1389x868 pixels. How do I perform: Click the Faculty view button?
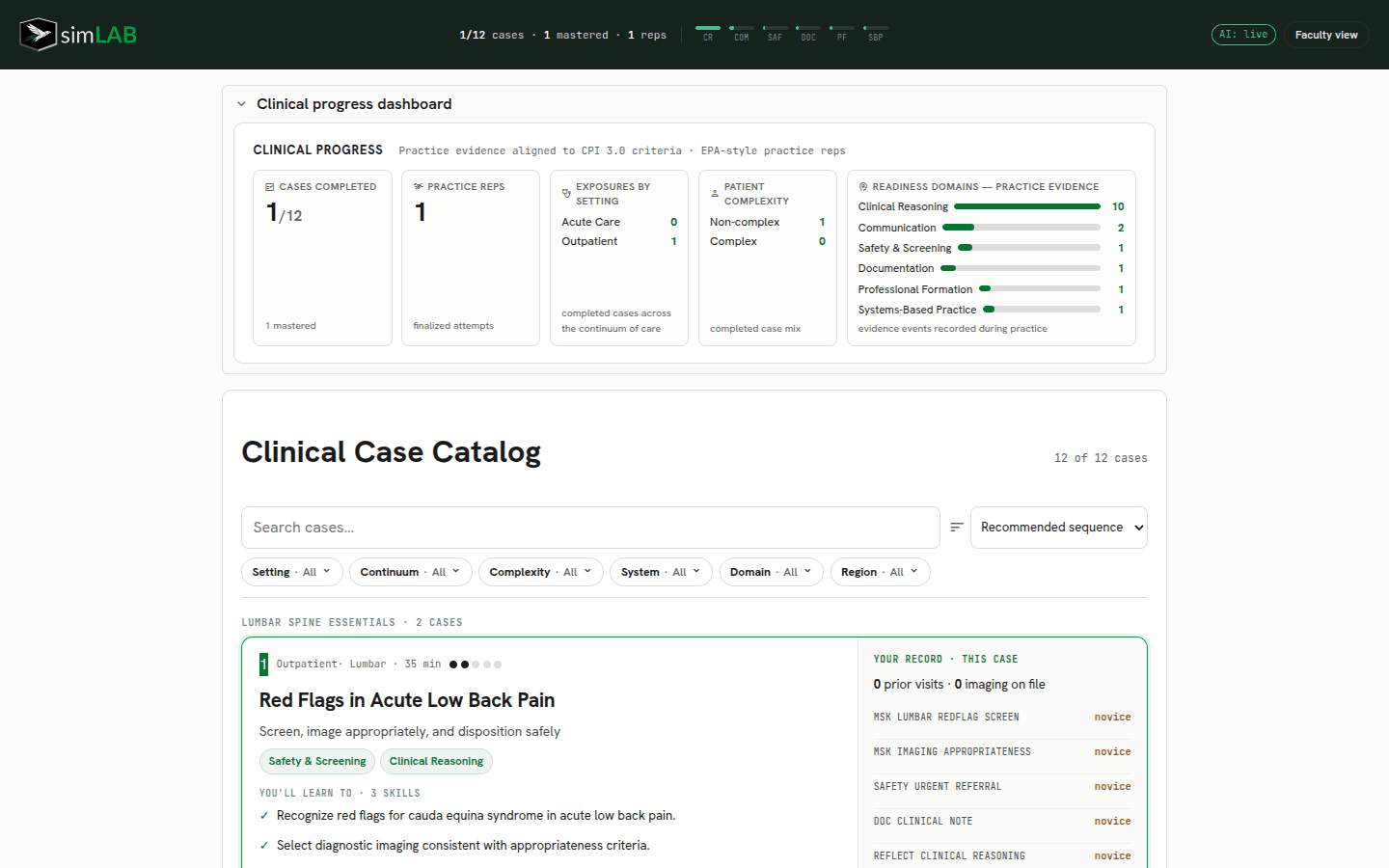1326,35
